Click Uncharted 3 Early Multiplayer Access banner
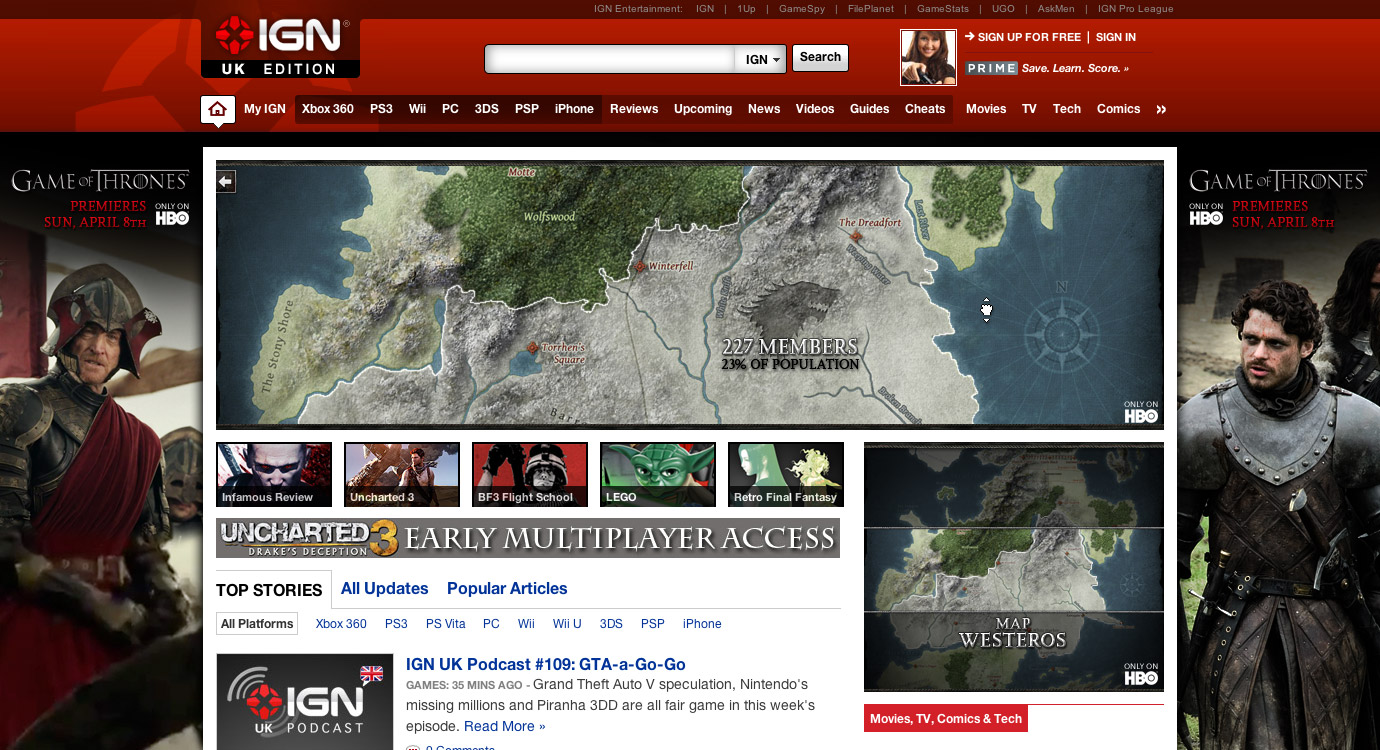 528,538
